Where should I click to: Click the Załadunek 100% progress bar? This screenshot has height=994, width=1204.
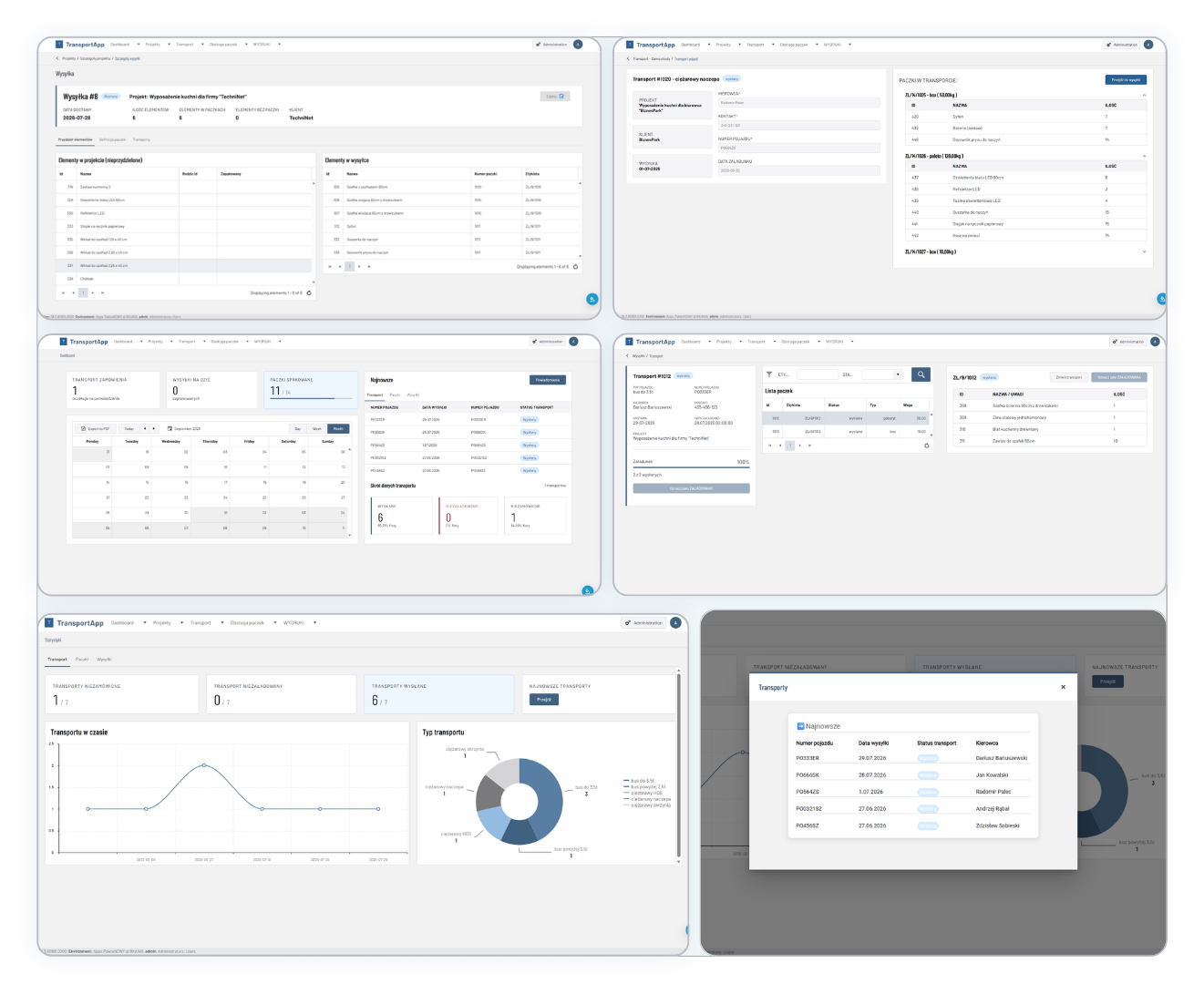click(691, 466)
